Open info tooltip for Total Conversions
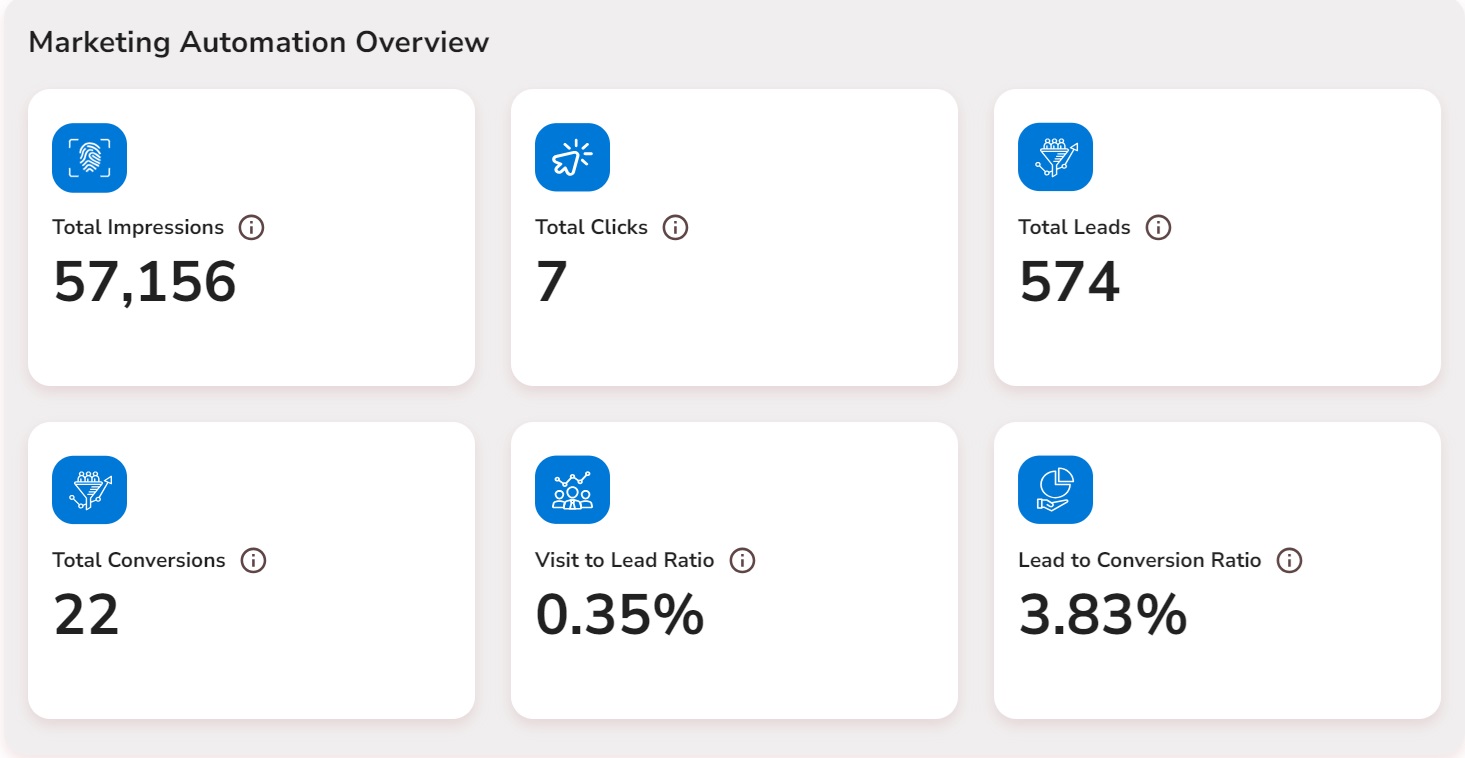The width and height of the screenshot is (1465, 758). tap(254, 561)
